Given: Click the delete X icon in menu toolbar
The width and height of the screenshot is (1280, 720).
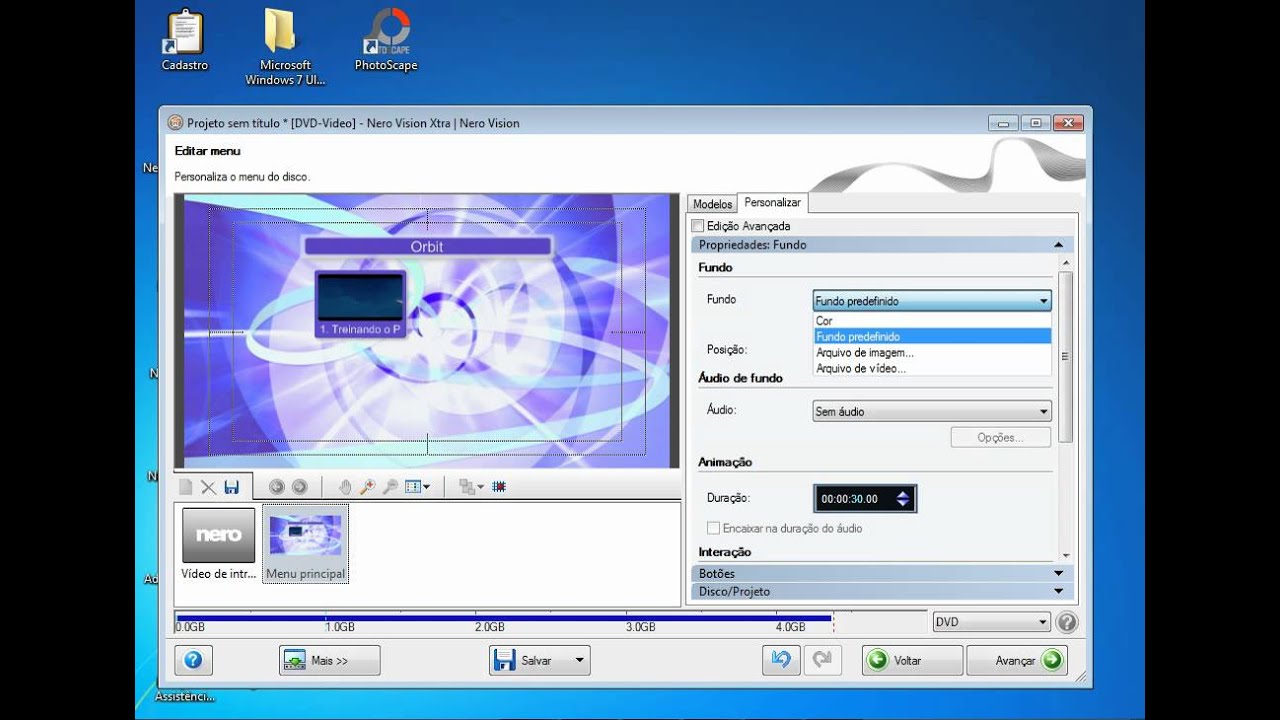Looking at the screenshot, I should (x=208, y=487).
